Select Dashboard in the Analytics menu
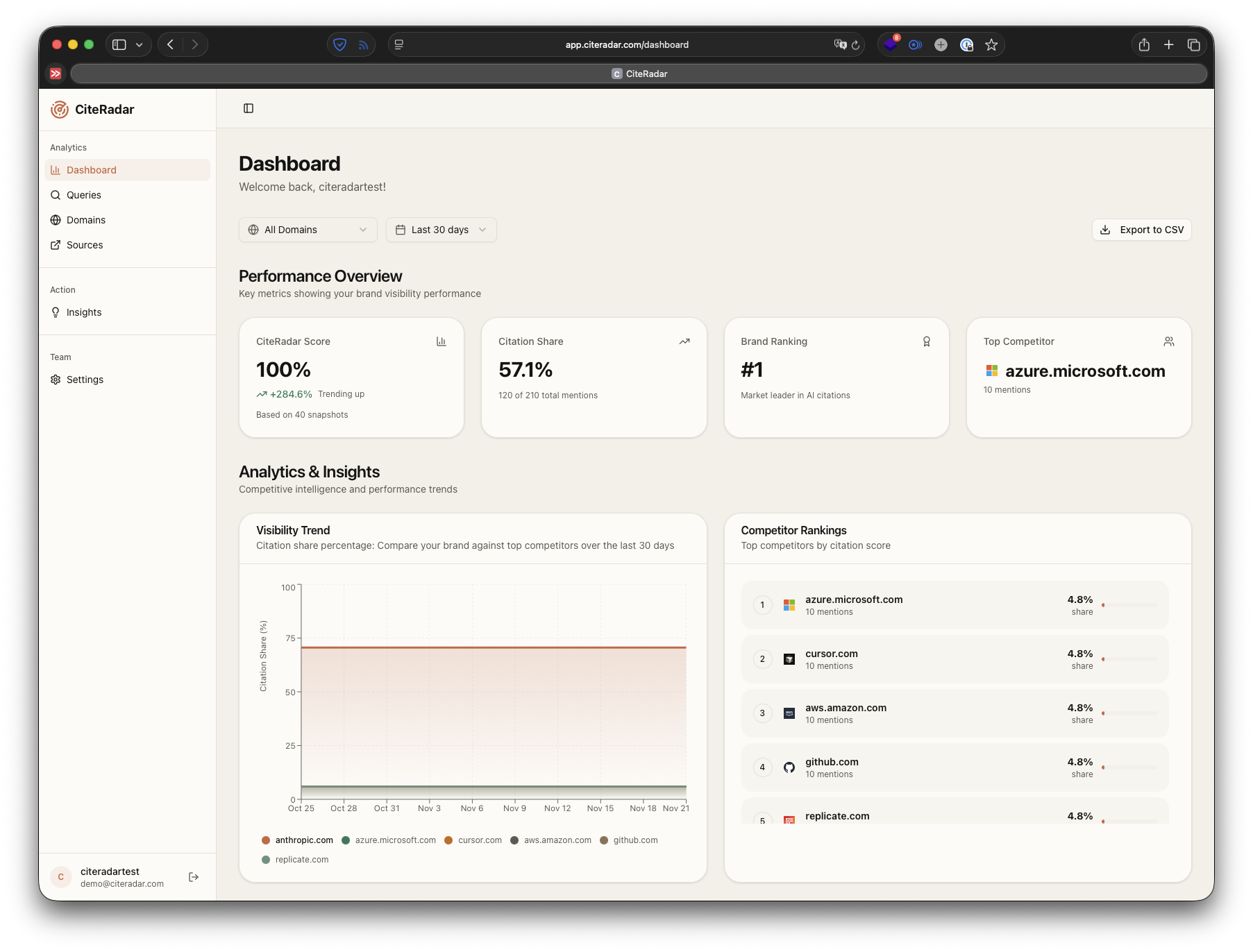Image resolution: width=1253 pixels, height=952 pixels. [91, 170]
